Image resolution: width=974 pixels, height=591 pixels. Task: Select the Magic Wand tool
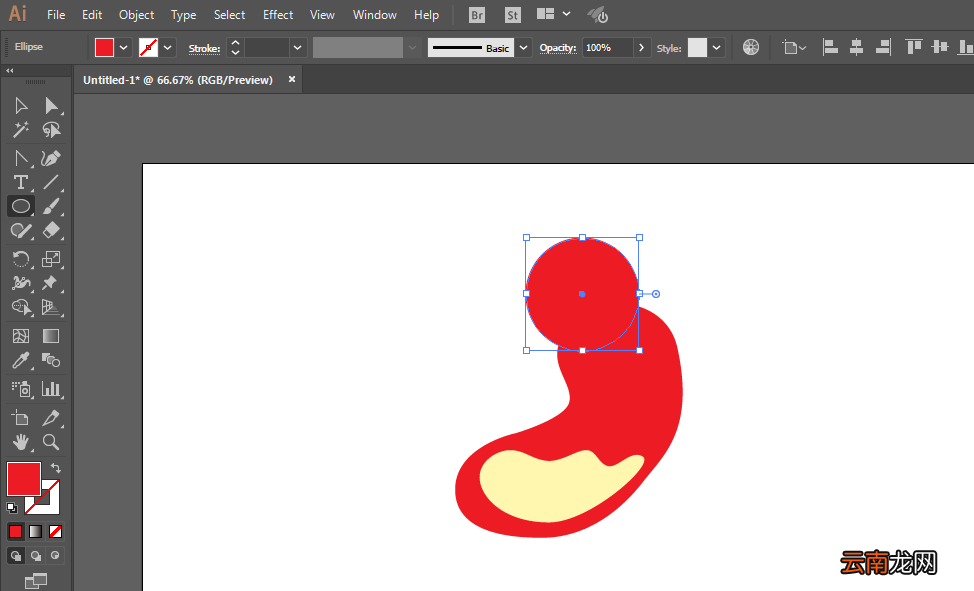pos(20,130)
